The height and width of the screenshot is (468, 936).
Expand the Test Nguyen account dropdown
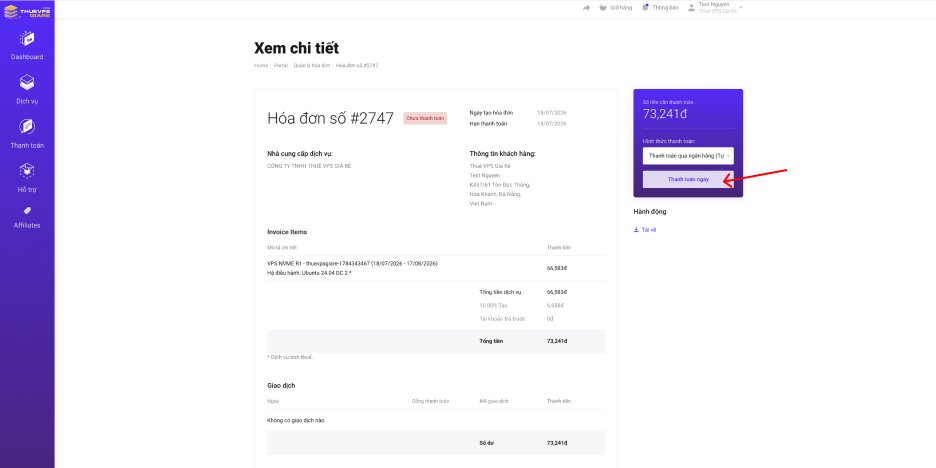(741, 8)
